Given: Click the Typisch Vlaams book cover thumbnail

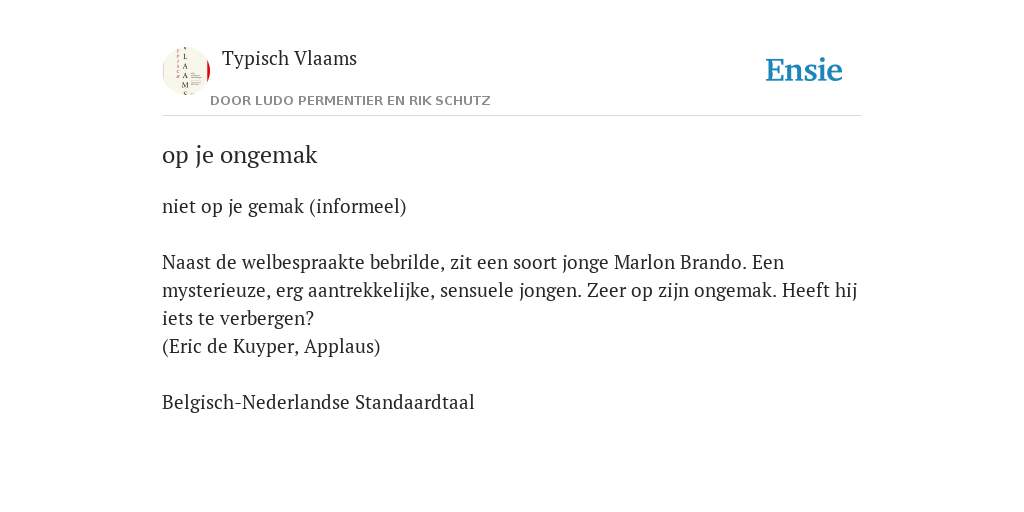Looking at the screenshot, I should pyautogui.click(x=186, y=71).
